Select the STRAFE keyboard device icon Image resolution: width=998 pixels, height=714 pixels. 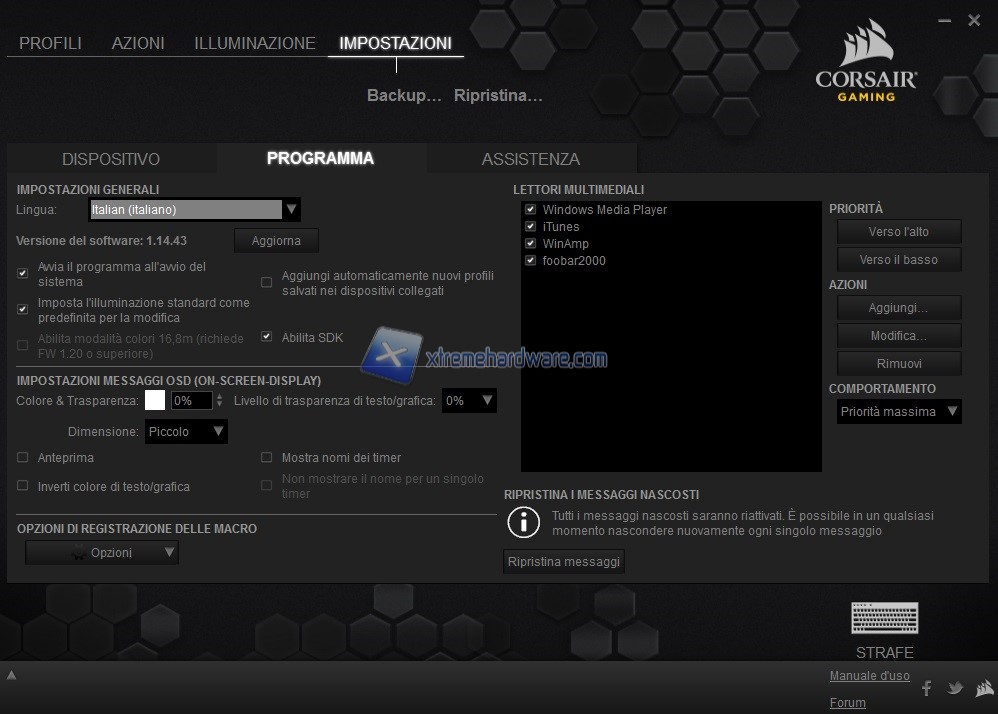[884, 619]
